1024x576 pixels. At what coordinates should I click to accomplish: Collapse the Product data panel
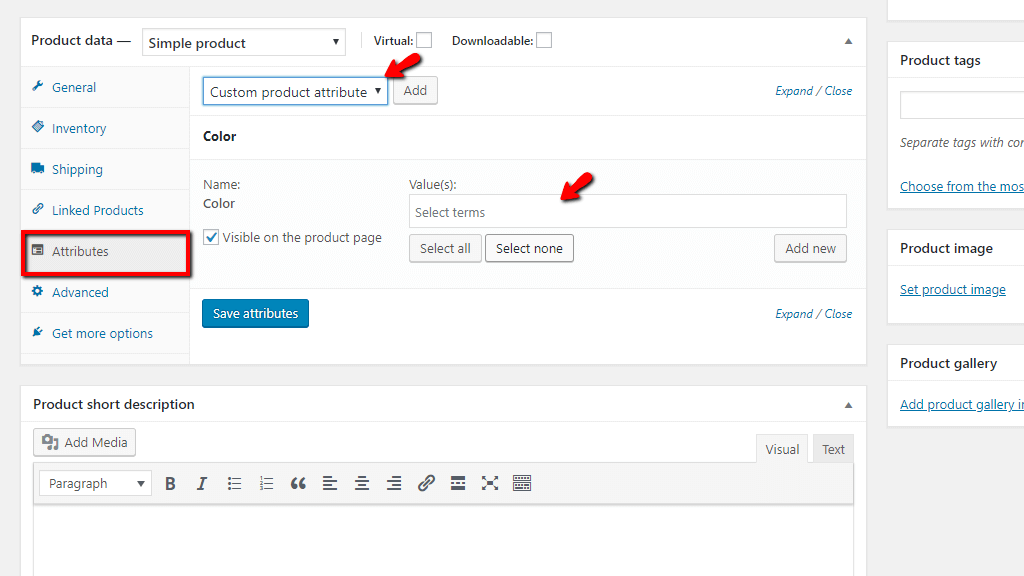(848, 41)
